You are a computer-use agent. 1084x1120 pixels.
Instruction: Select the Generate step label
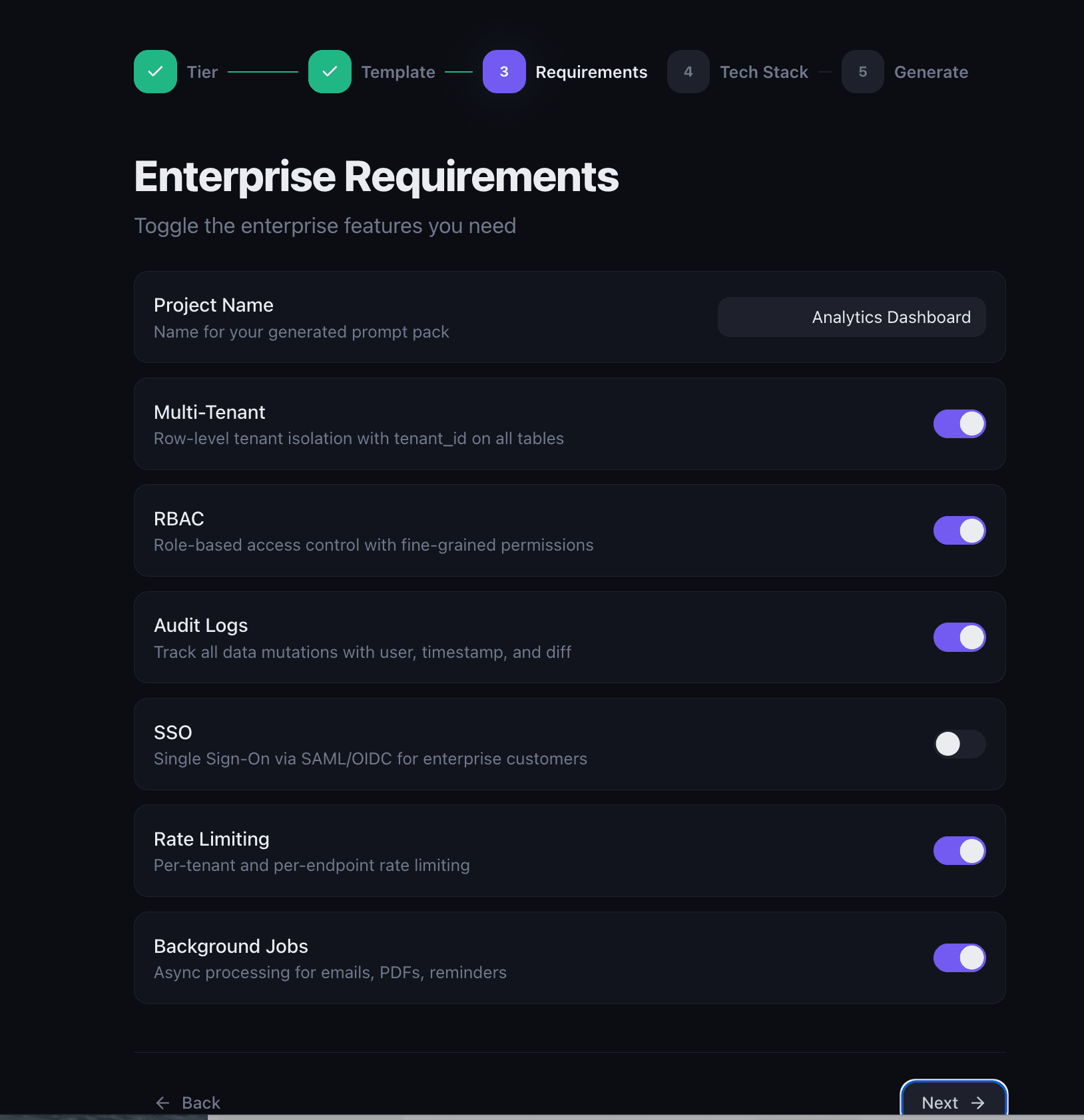931,71
